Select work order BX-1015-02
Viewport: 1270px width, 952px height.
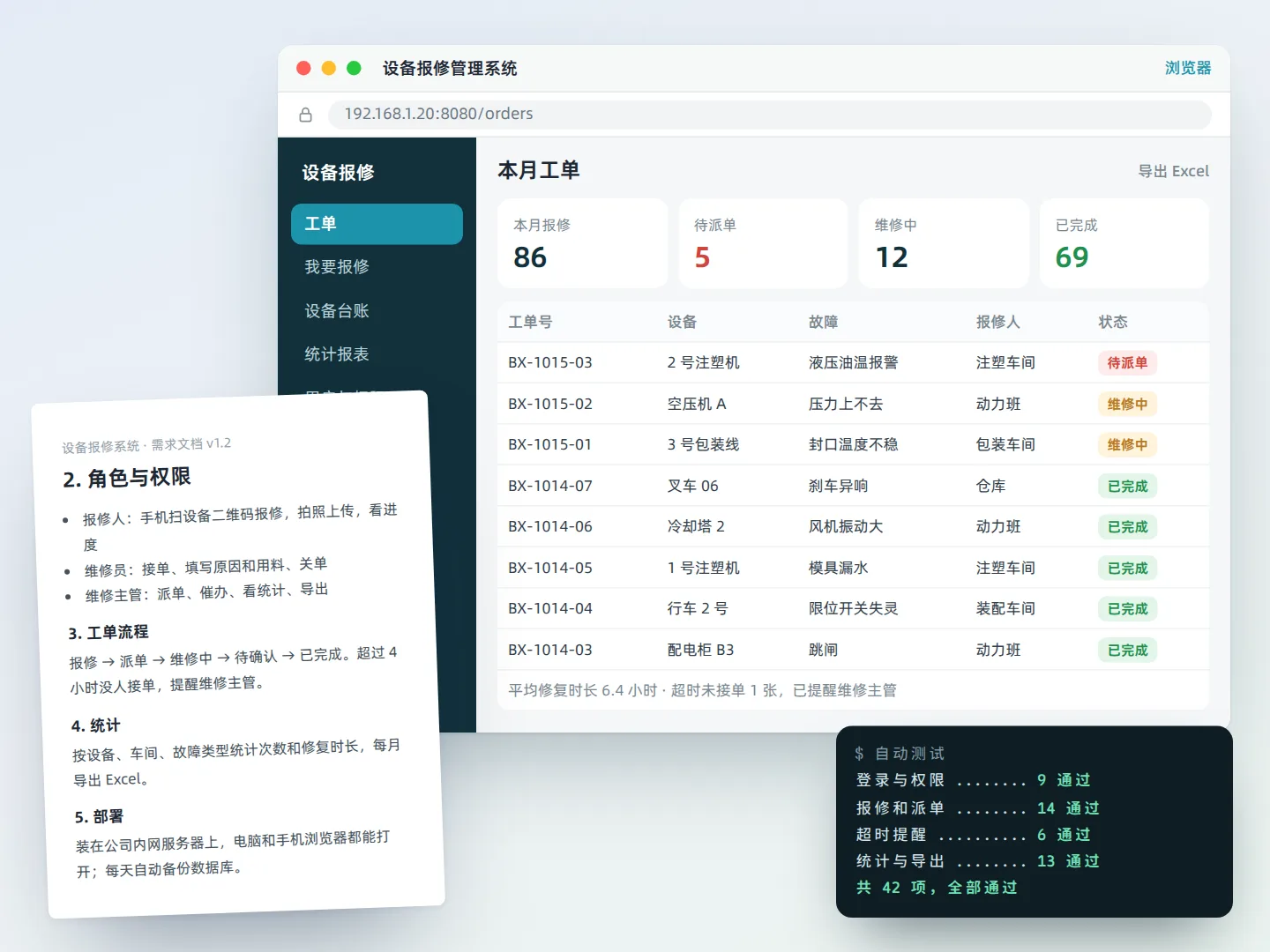point(853,404)
